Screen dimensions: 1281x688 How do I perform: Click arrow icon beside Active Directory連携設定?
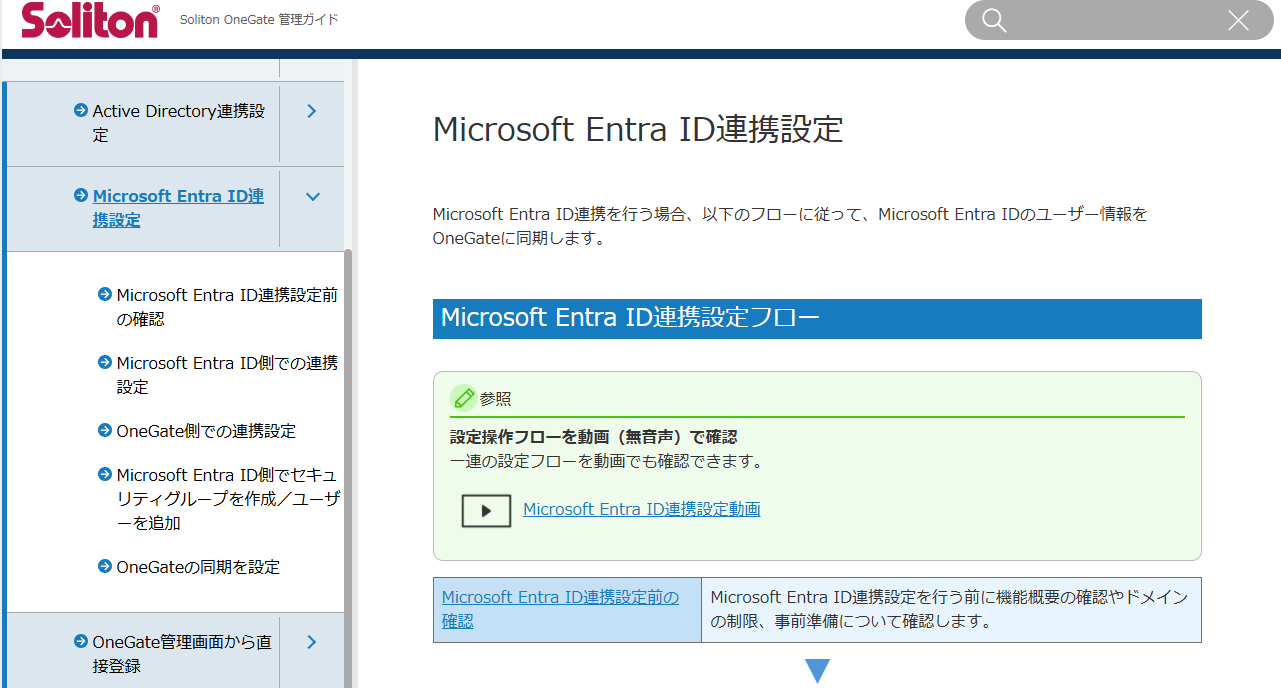pyautogui.click(x=81, y=110)
